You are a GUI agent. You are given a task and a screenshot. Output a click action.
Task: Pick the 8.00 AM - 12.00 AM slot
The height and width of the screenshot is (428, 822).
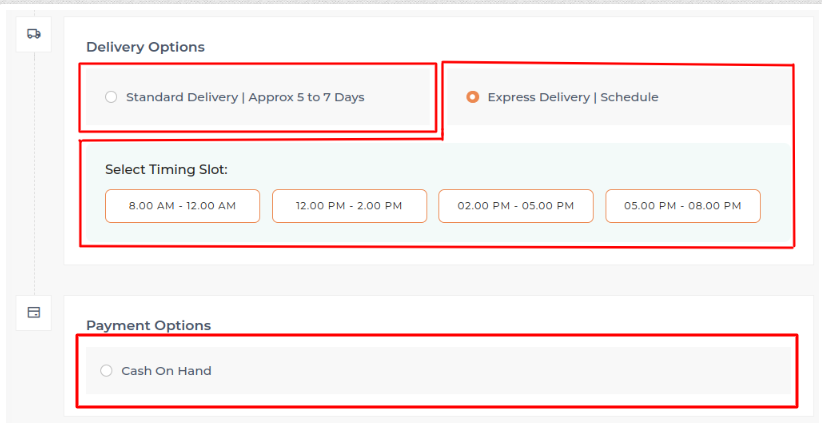point(182,206)
